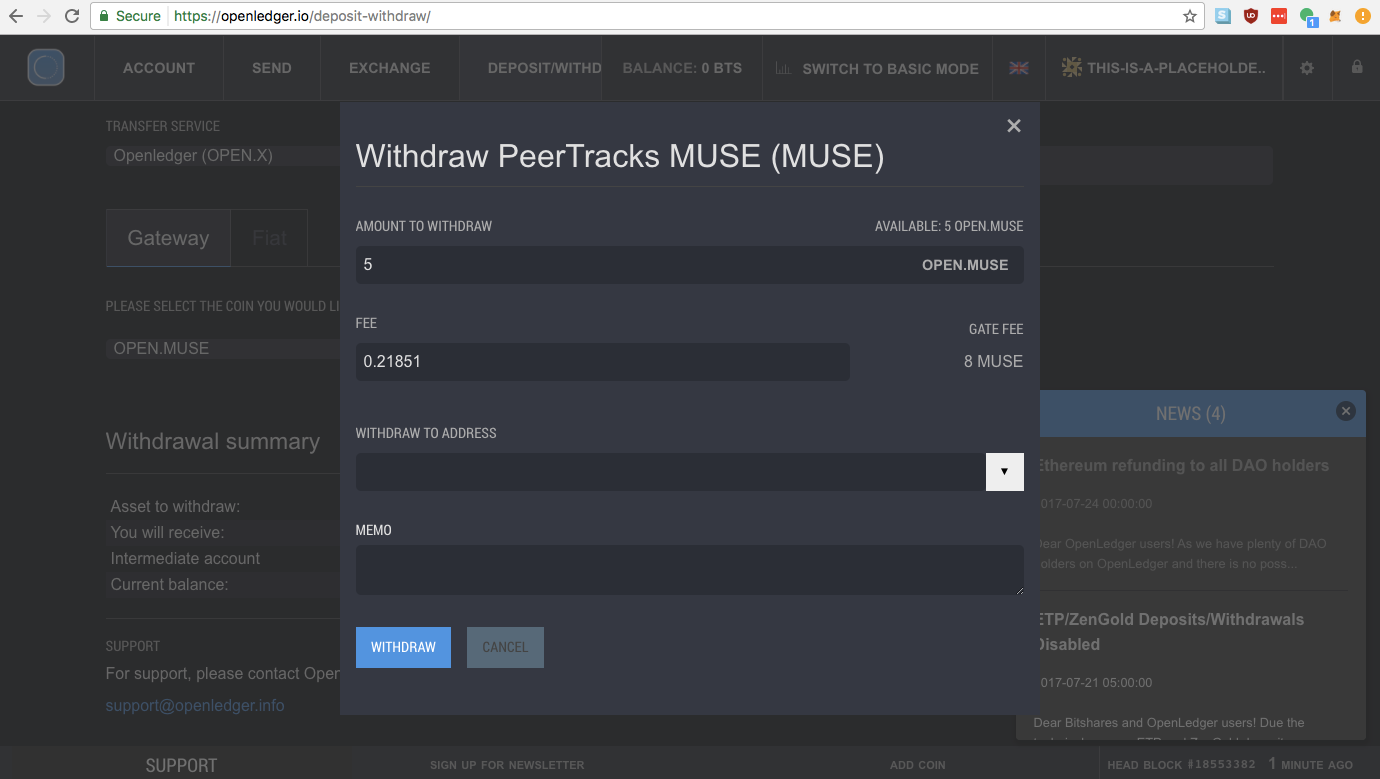The image size is (1380, 779).
Task: Dismiss the News panel using its X
Action: point(1346,411)
